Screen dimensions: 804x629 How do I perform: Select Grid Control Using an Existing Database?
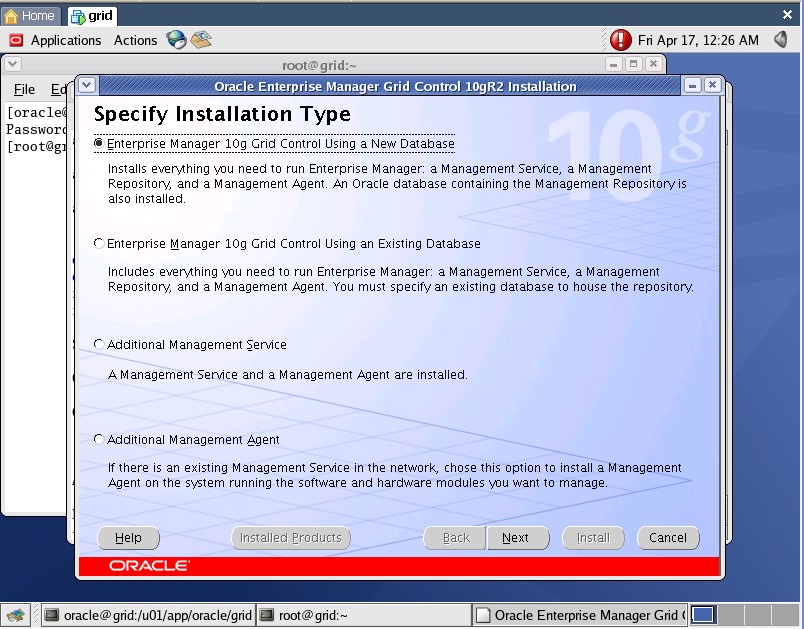[x=98, y=244]
